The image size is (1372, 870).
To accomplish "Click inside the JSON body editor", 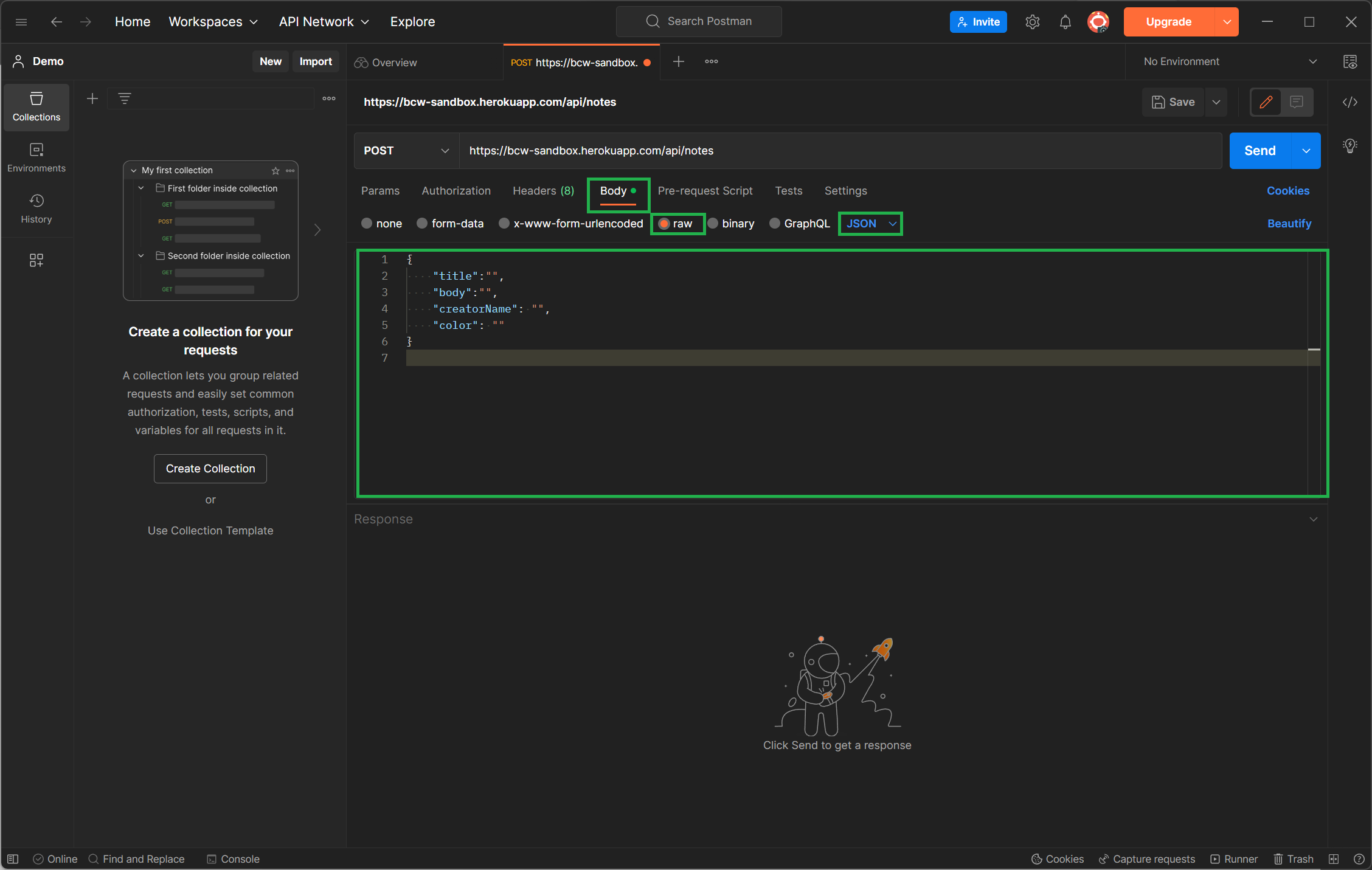I will tap(842, 373).
